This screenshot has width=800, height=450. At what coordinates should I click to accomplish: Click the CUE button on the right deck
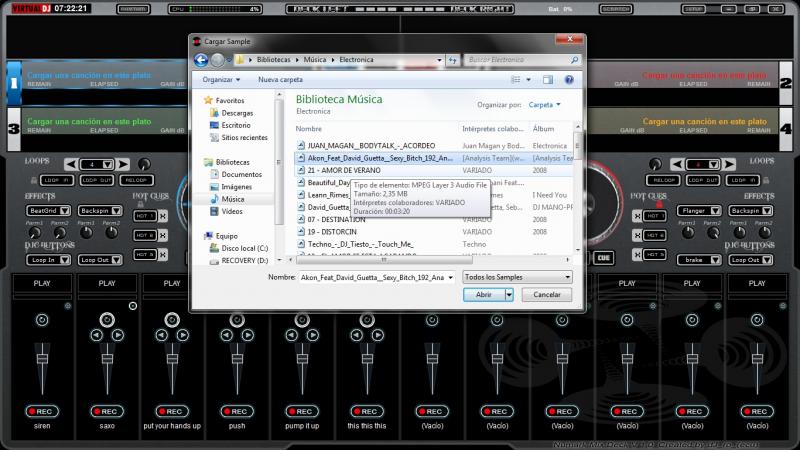pyautogui.click(x=604, y=258)
